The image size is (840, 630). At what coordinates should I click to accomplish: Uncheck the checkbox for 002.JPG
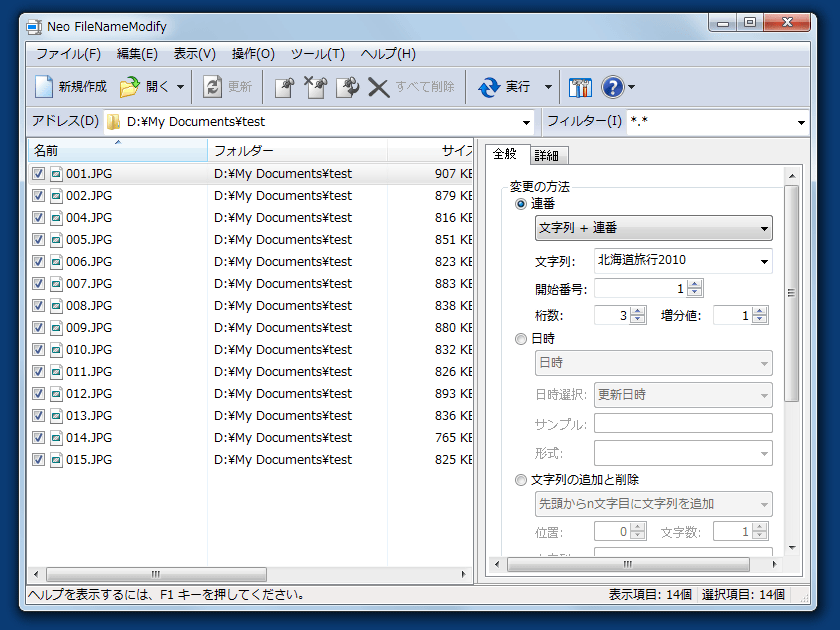[38, 196]
